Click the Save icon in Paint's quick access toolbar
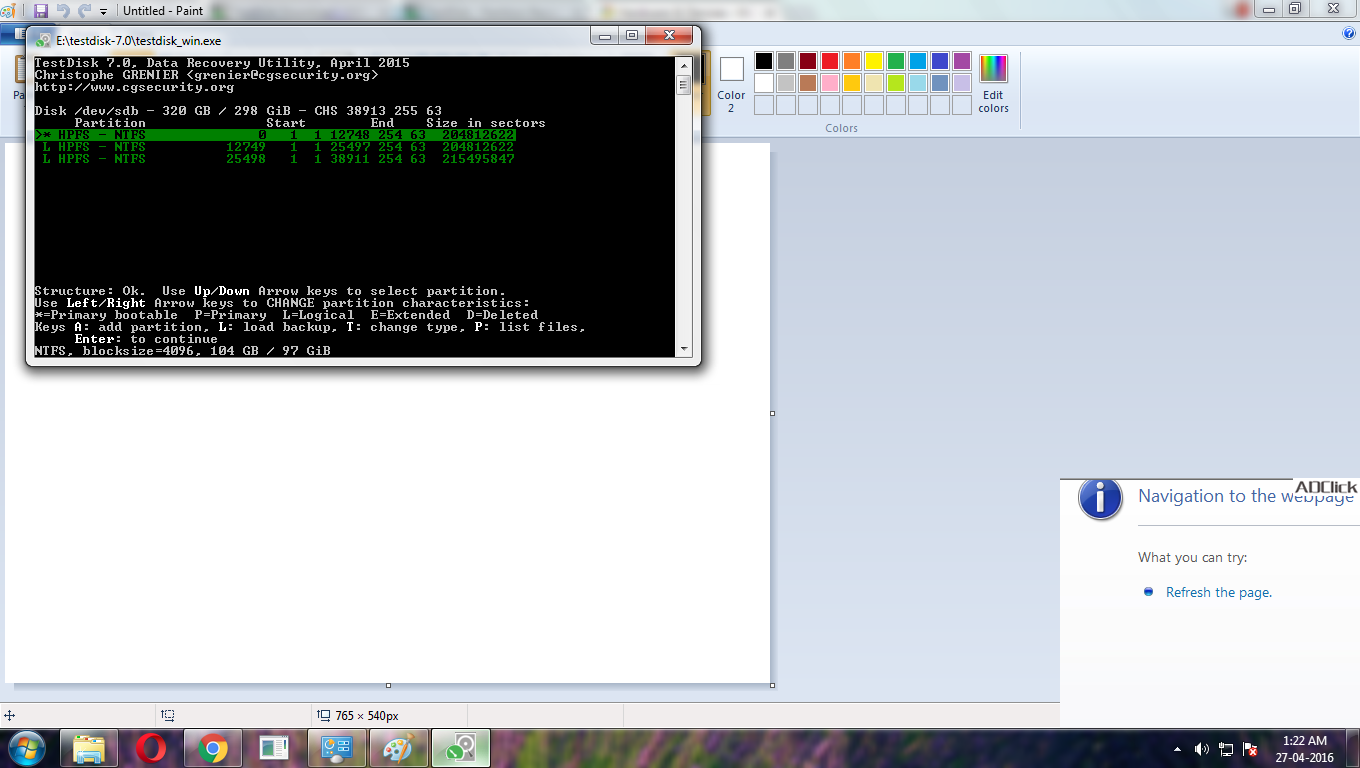This screenshot has width=1360, height=768. [41, 10]
